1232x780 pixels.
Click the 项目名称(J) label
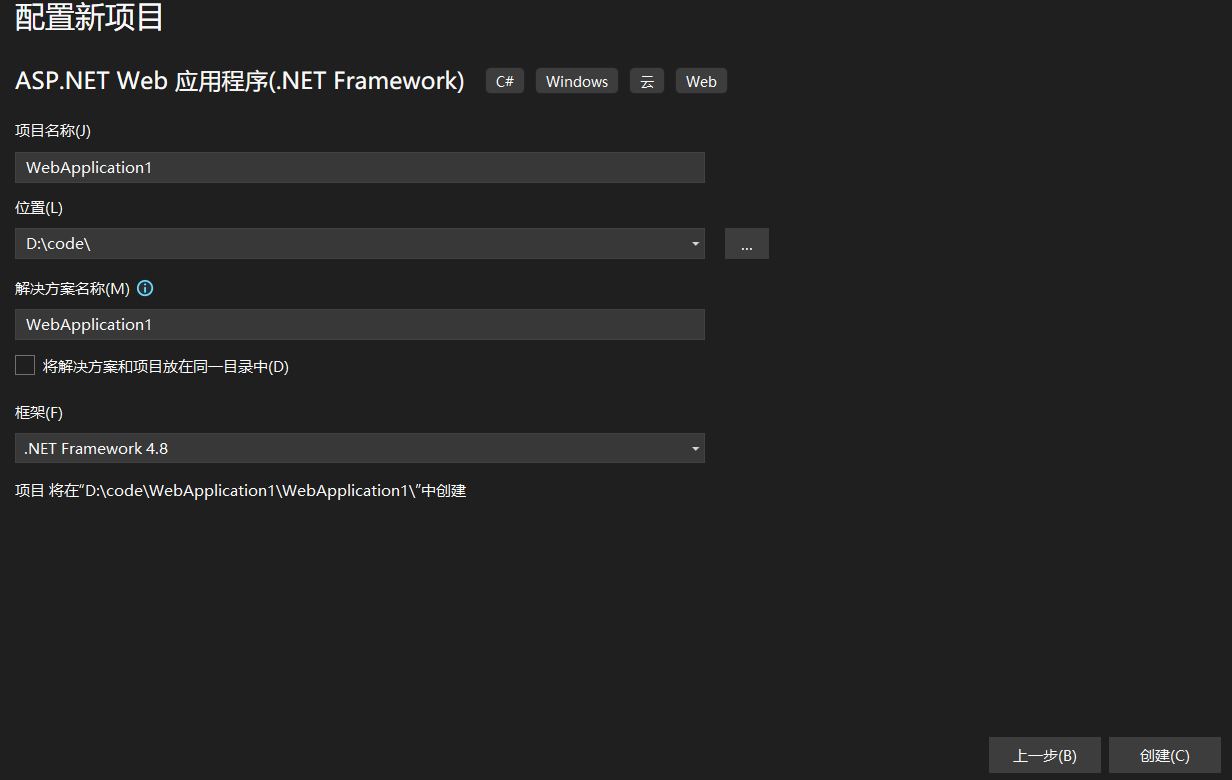click(x=53, y=131)
